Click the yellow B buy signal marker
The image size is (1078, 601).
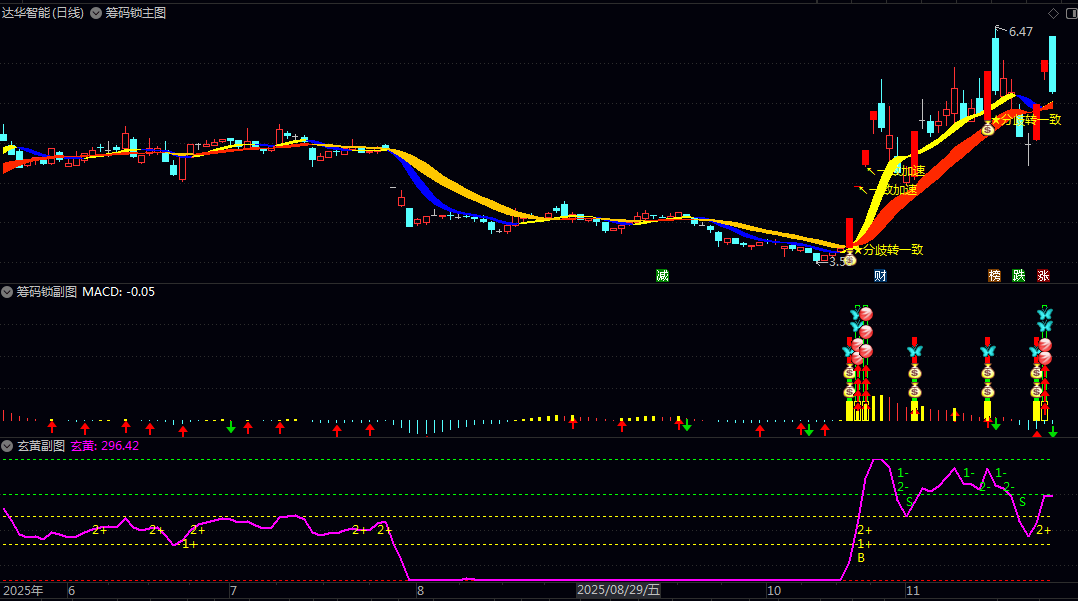click(x=861, y=558)
